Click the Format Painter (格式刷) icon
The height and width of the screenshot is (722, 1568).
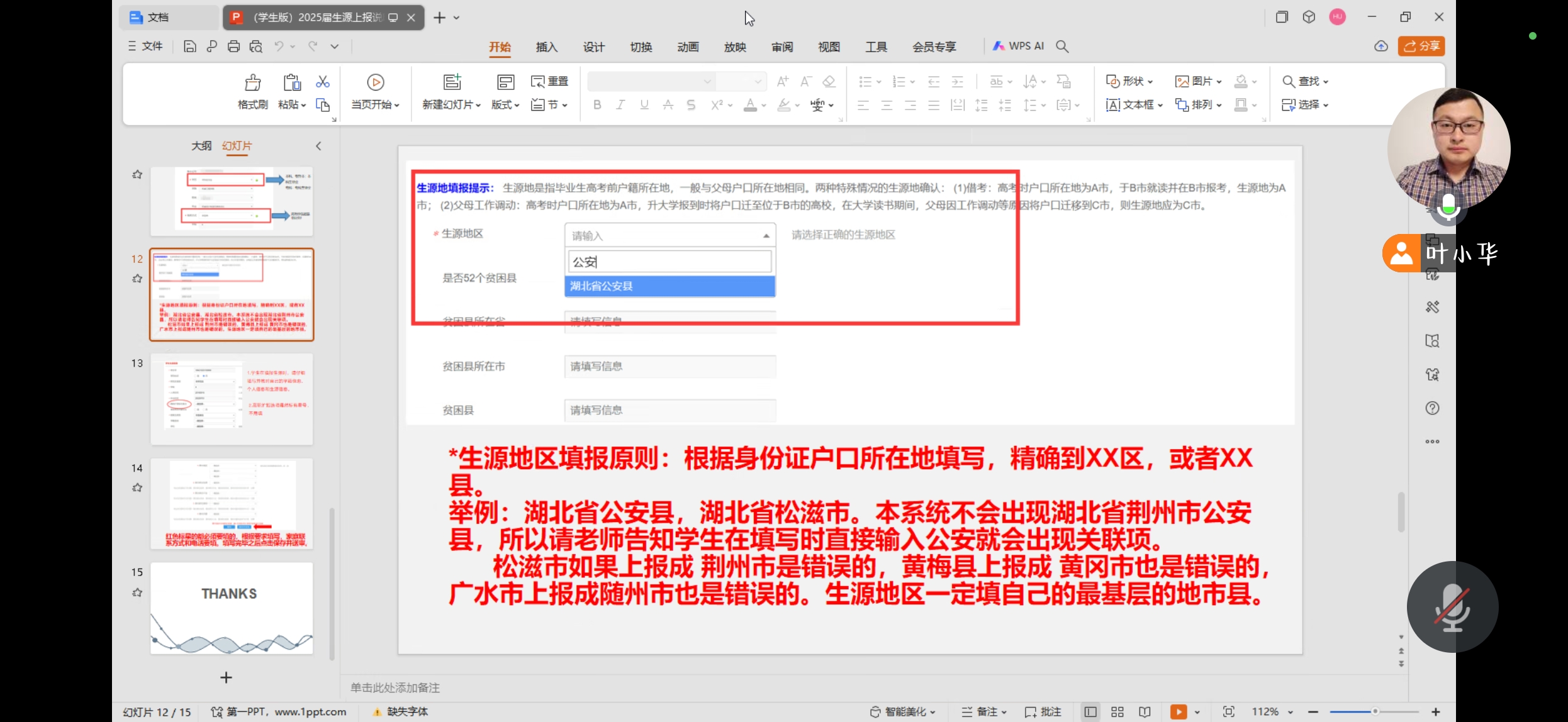pyautogui.click(x=252, y=83)
